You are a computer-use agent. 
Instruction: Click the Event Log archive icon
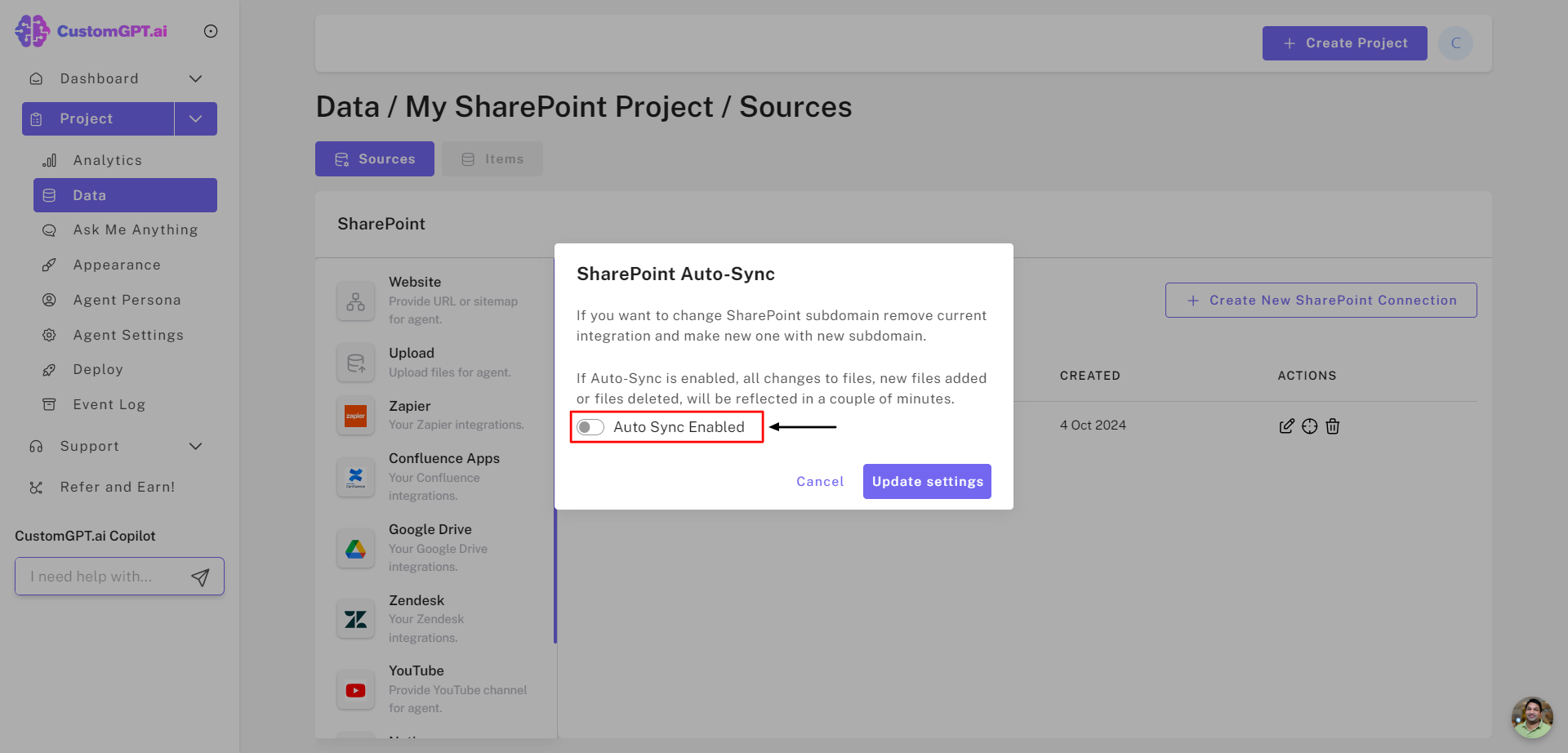click(x=49, y=404)
